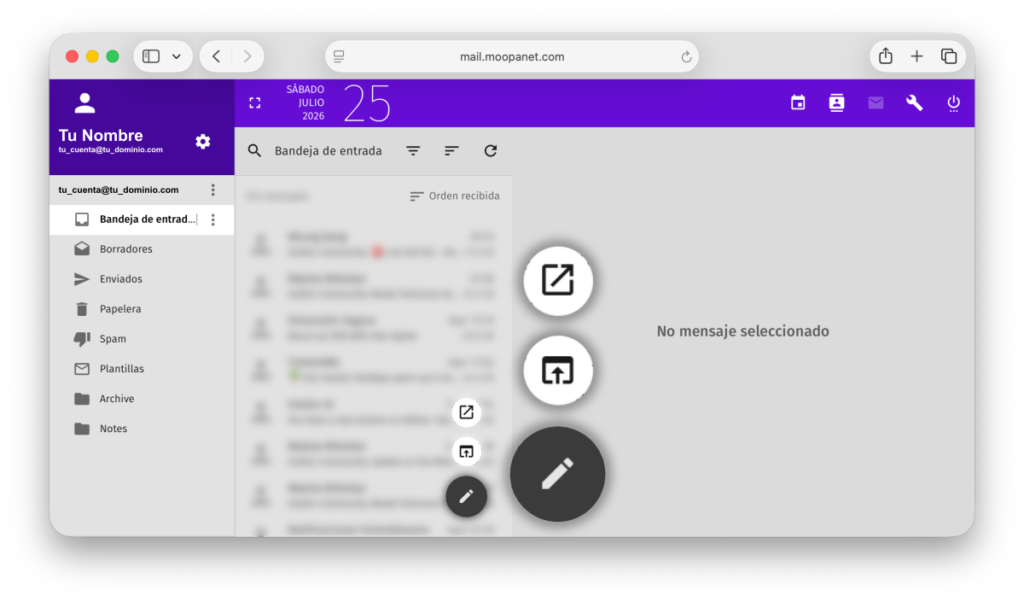Click large magnified open-external button

click(x=558, y=281)
